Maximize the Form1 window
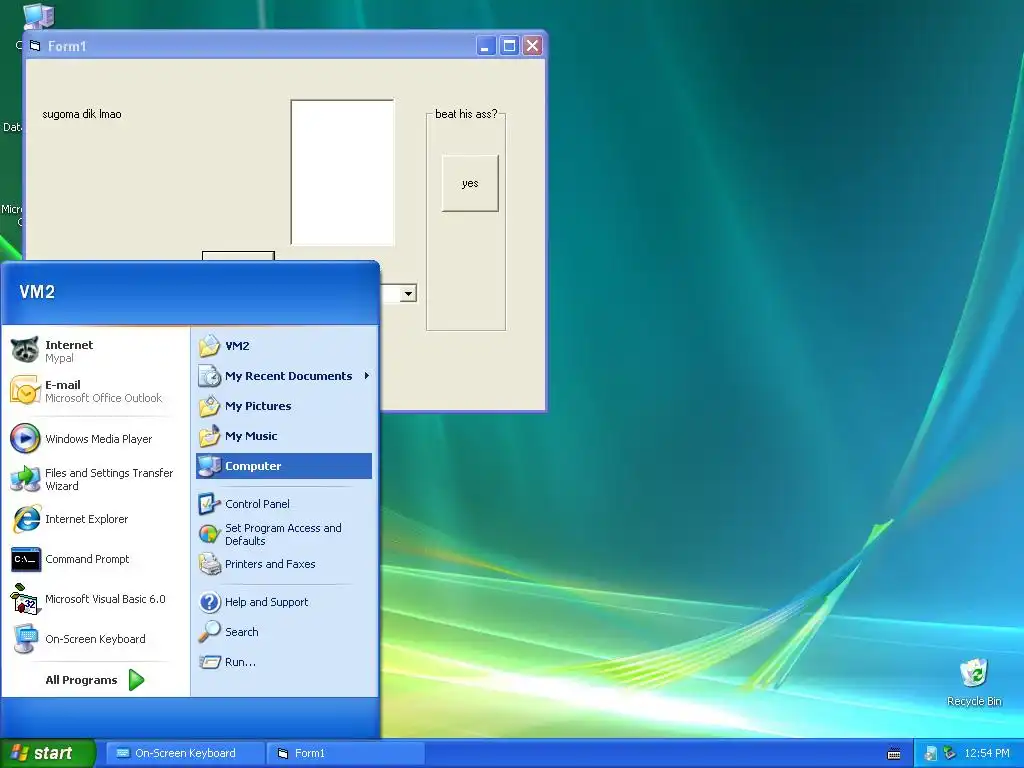1024x768 pixels. pyautogui.click(x=509, y=46)
